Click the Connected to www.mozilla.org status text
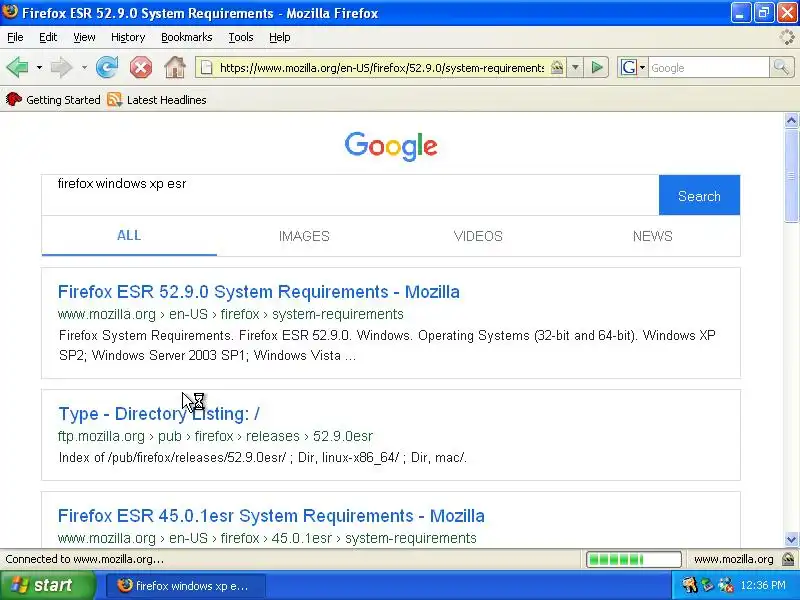This screenshot has width=800, height=600. pyautogui.click(x=85, y=559)
